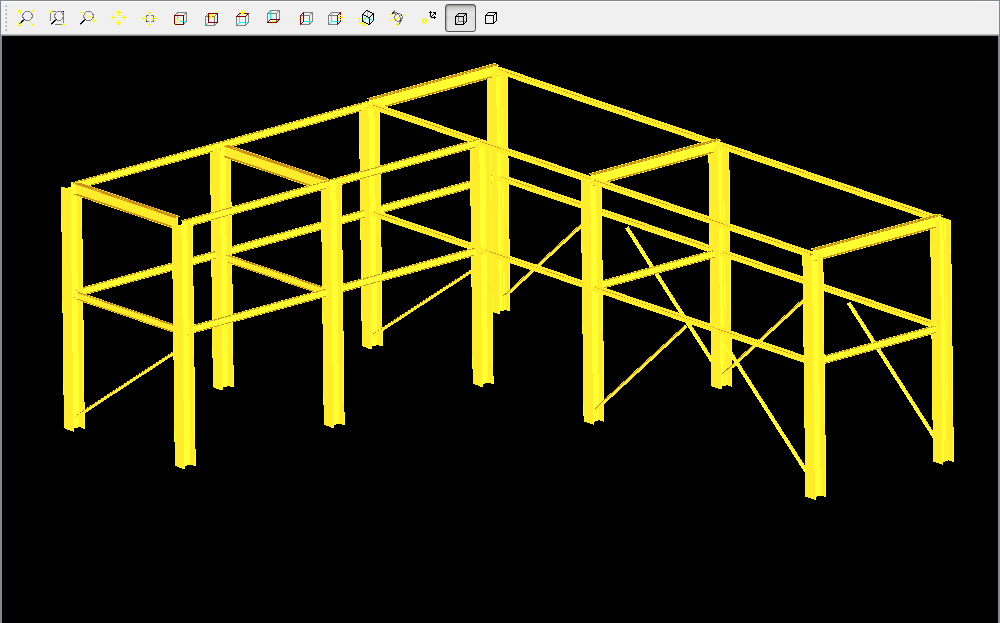Click the origin axis reset icon
This screenshot has width=1000, height=623.
pos(429,18)
